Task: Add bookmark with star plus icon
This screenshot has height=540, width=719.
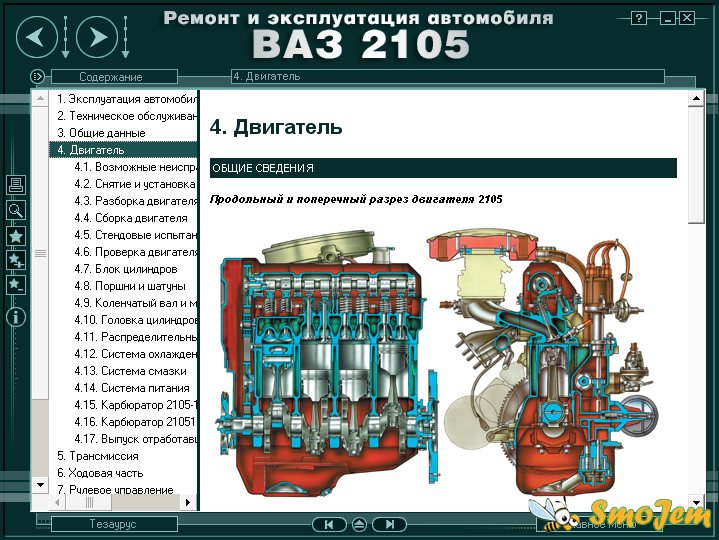Action: tap(16, 260)
